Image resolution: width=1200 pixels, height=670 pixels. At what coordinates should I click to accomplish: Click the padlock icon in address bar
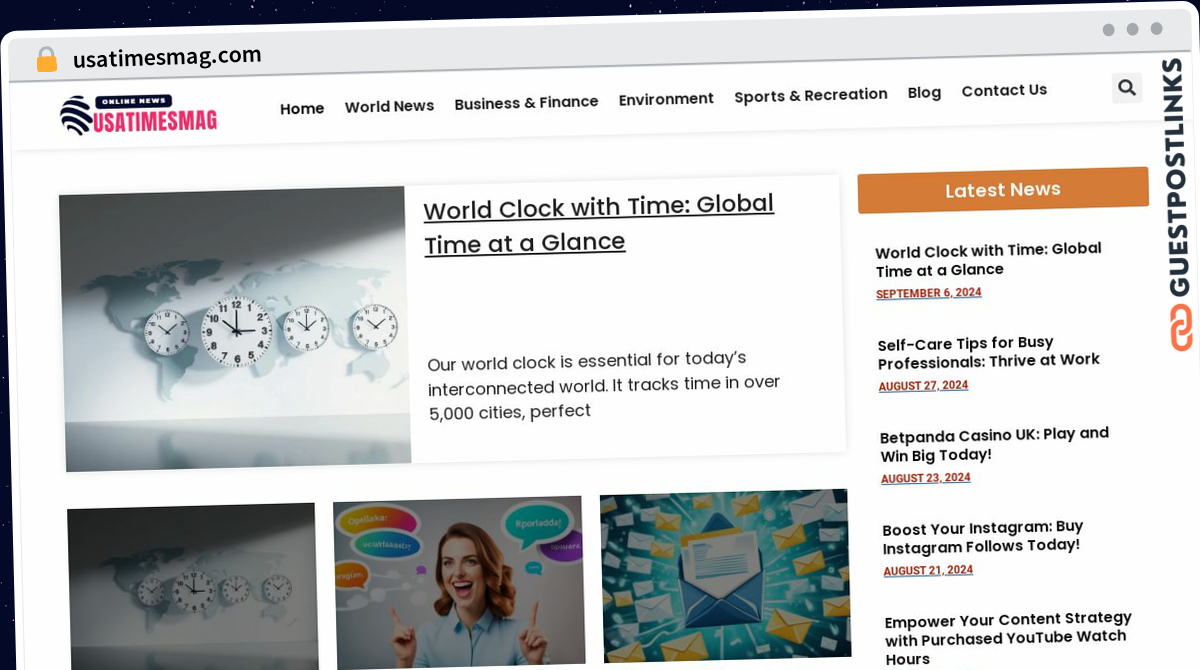coord(47,59)
